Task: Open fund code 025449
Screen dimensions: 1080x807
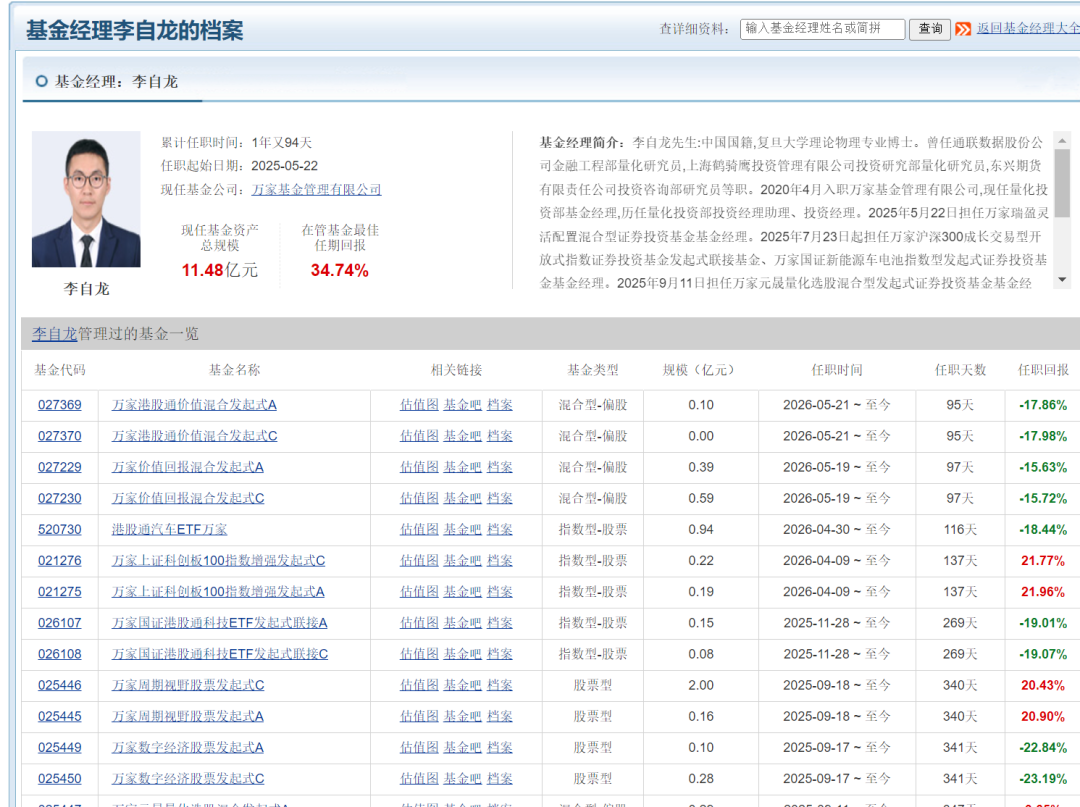Action: (59, 747)
